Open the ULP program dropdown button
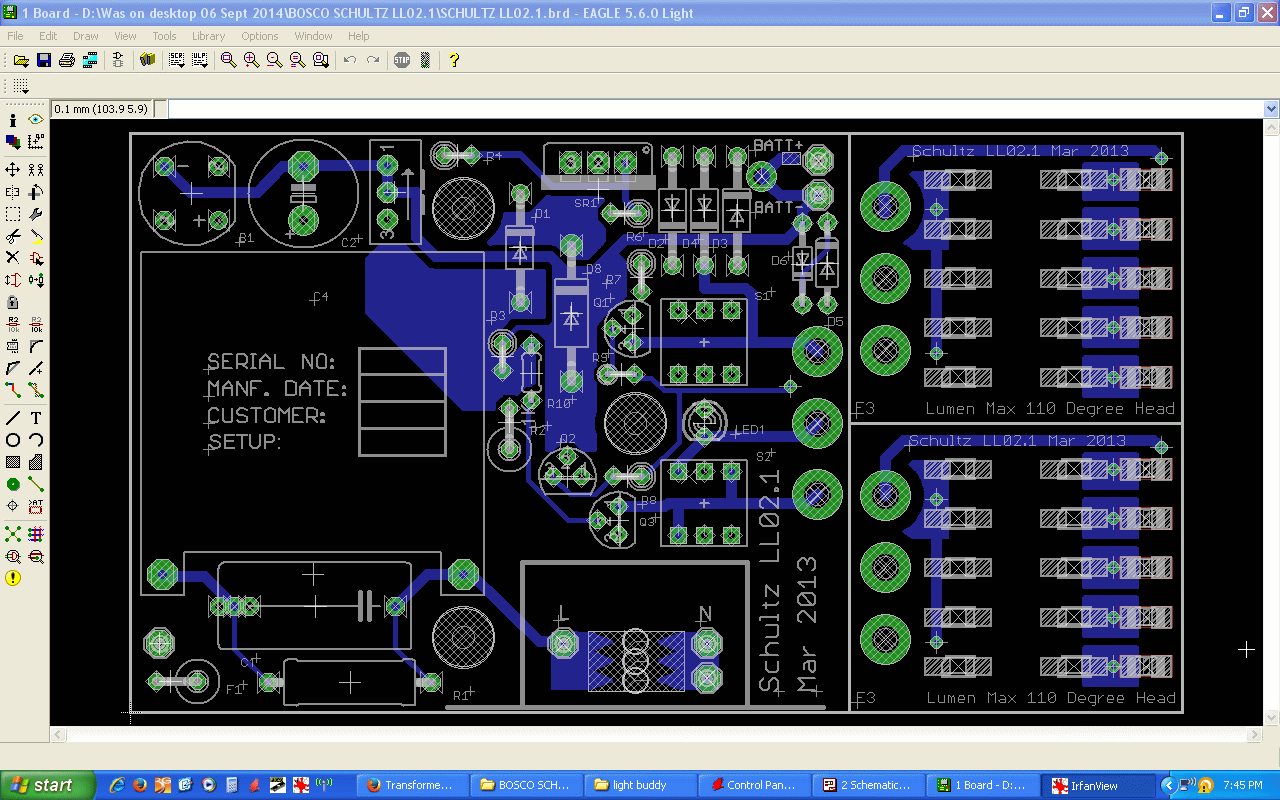This screenshot has width=1280, height=800. pyautogui.click(x=200, y=60)
